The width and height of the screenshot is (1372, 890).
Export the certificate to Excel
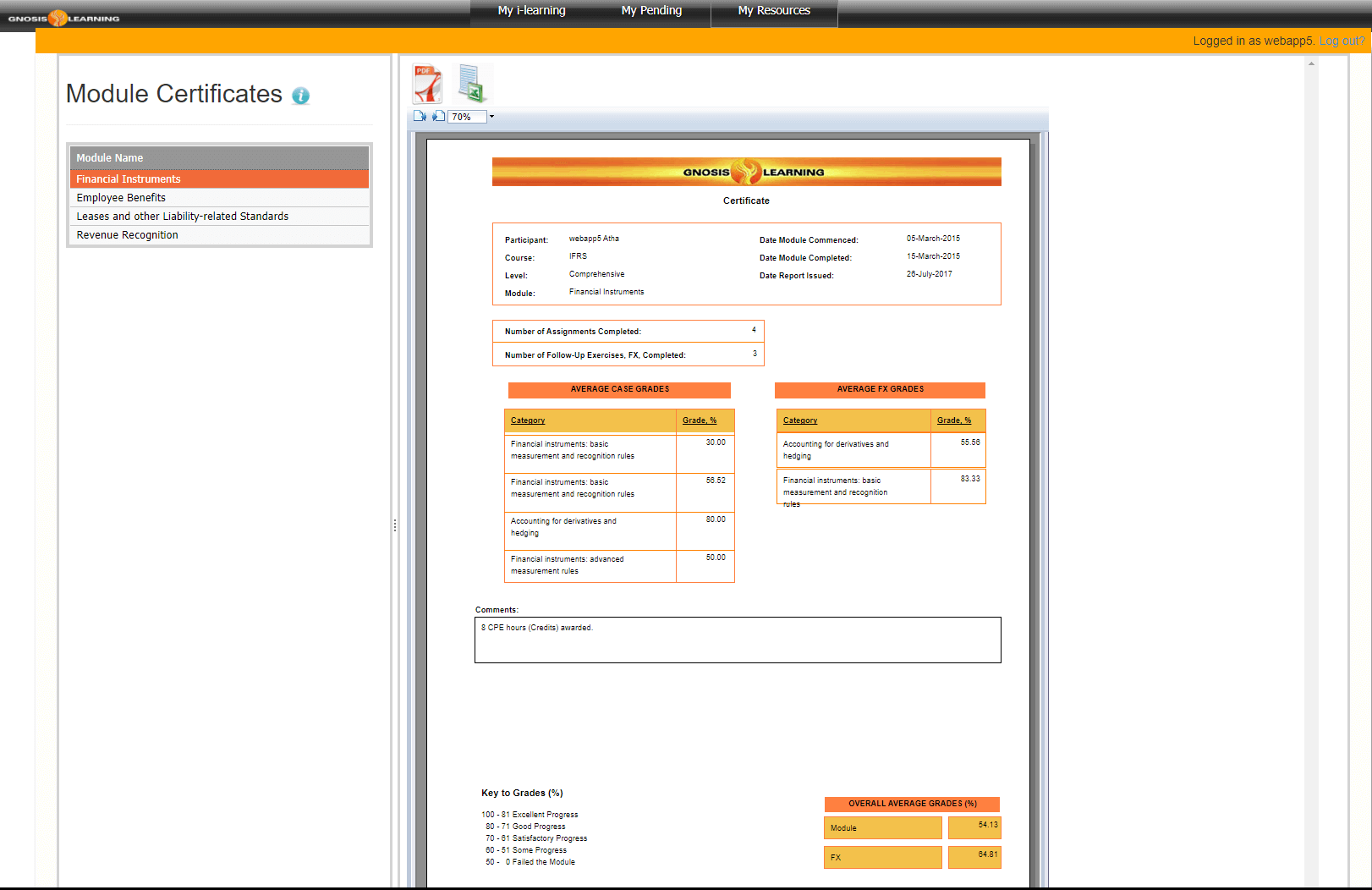470,84
